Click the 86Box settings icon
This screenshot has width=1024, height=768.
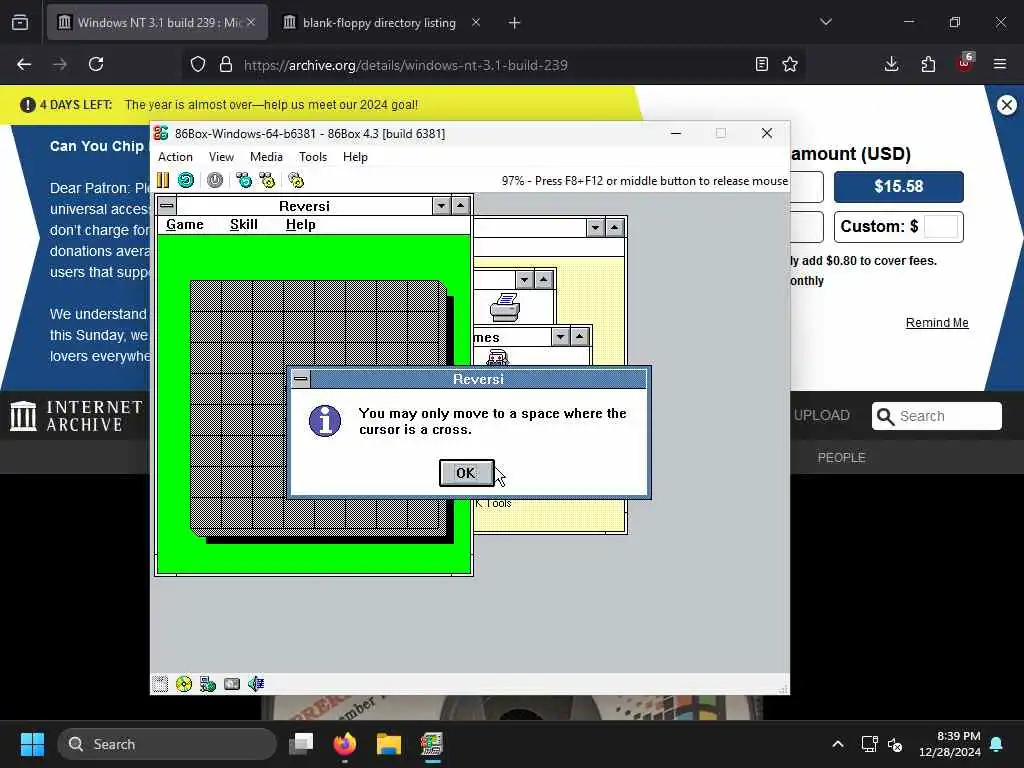coord(296,180)
